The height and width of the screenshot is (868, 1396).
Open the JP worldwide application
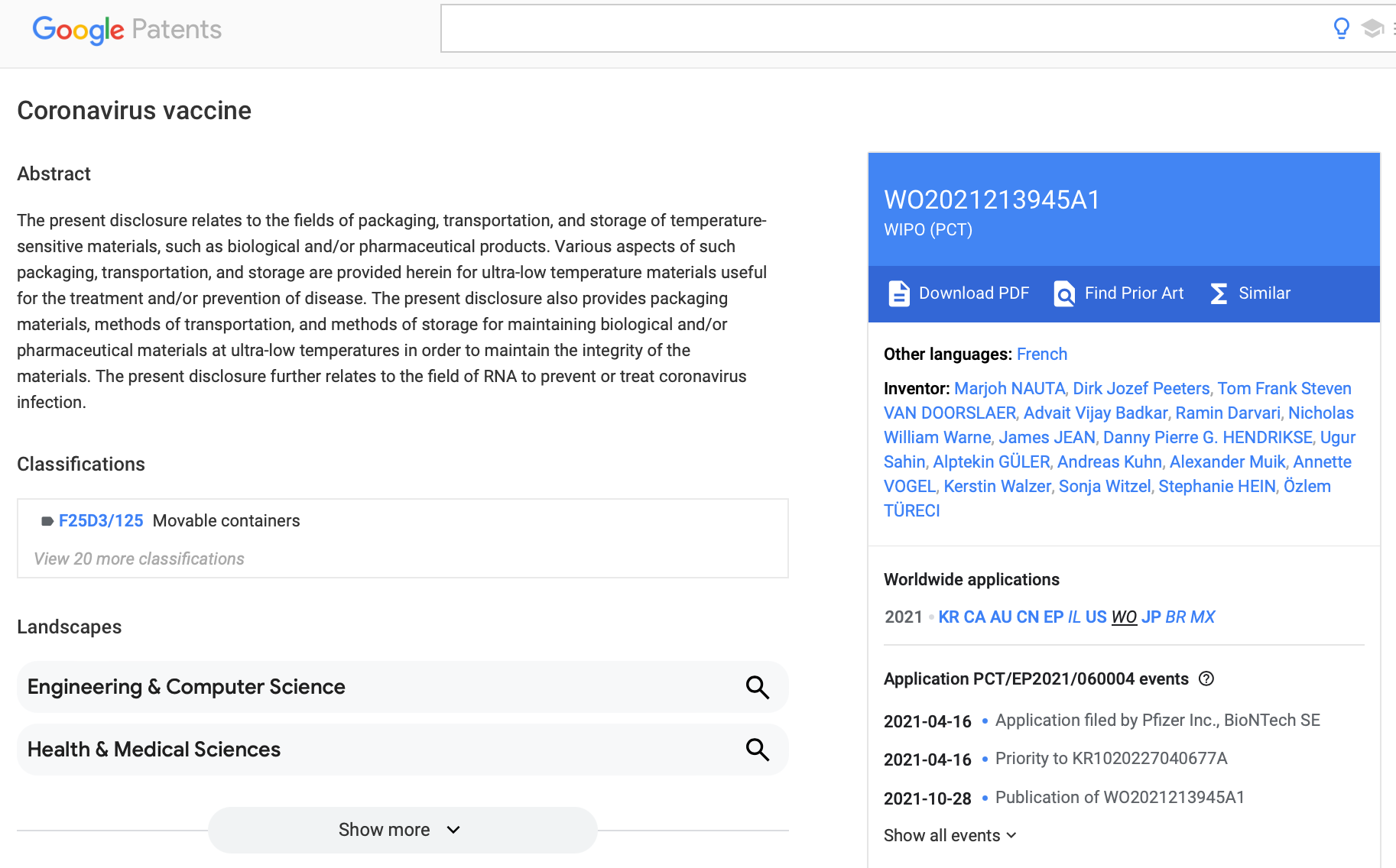[x=1151, y=617]
